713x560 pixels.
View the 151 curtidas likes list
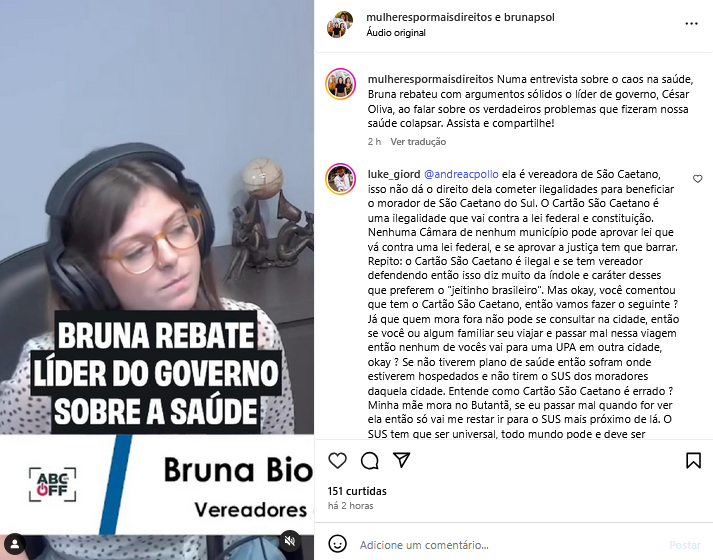click(x=357, y=491)
